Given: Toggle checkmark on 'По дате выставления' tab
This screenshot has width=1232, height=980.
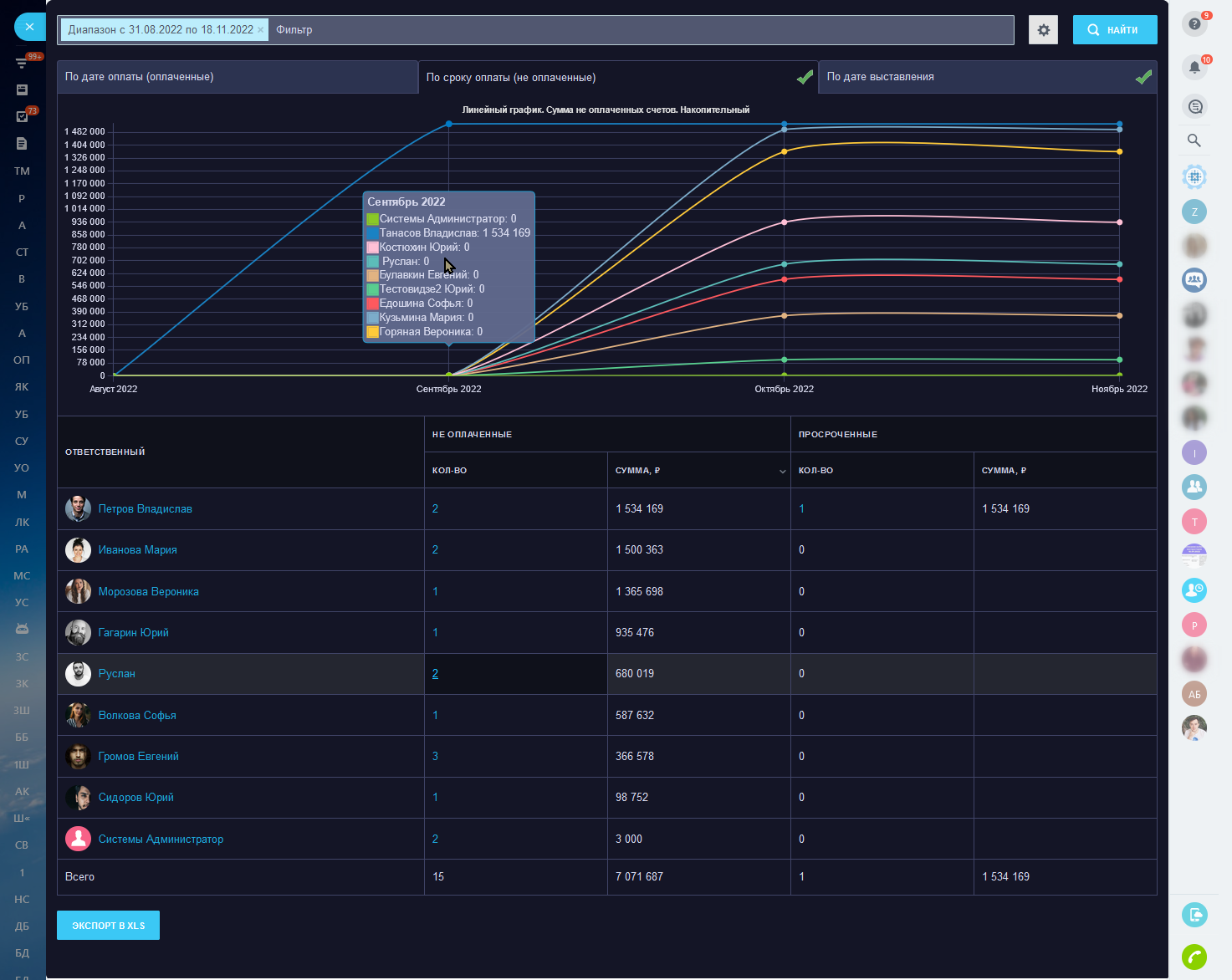Looking at the screenshot, I should (x=1143, y=78).
